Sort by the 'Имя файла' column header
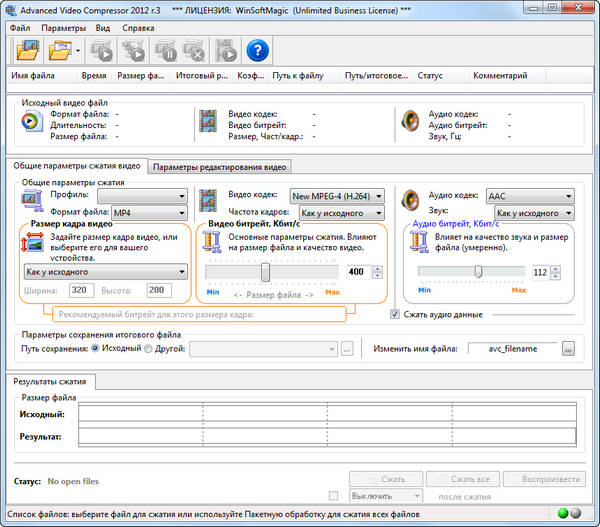 31,75
